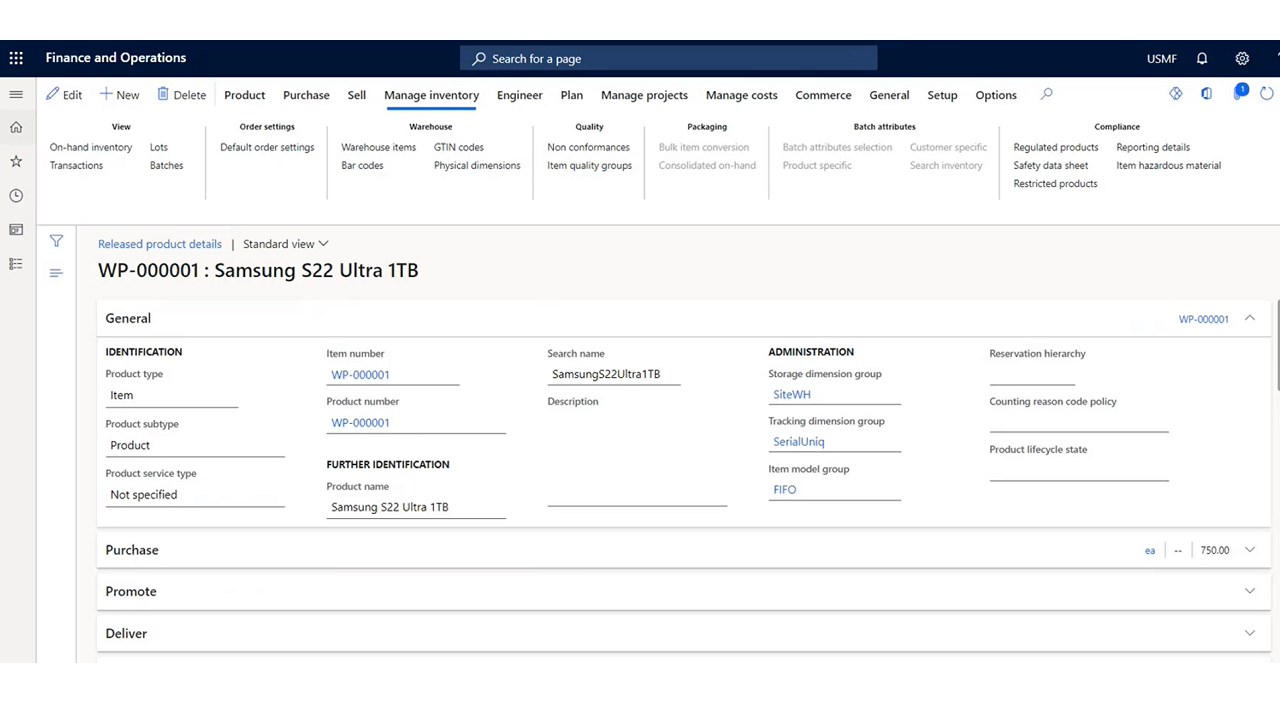Open the General action tab
This screenshot has height=720, width=1280.
[889, 95]
